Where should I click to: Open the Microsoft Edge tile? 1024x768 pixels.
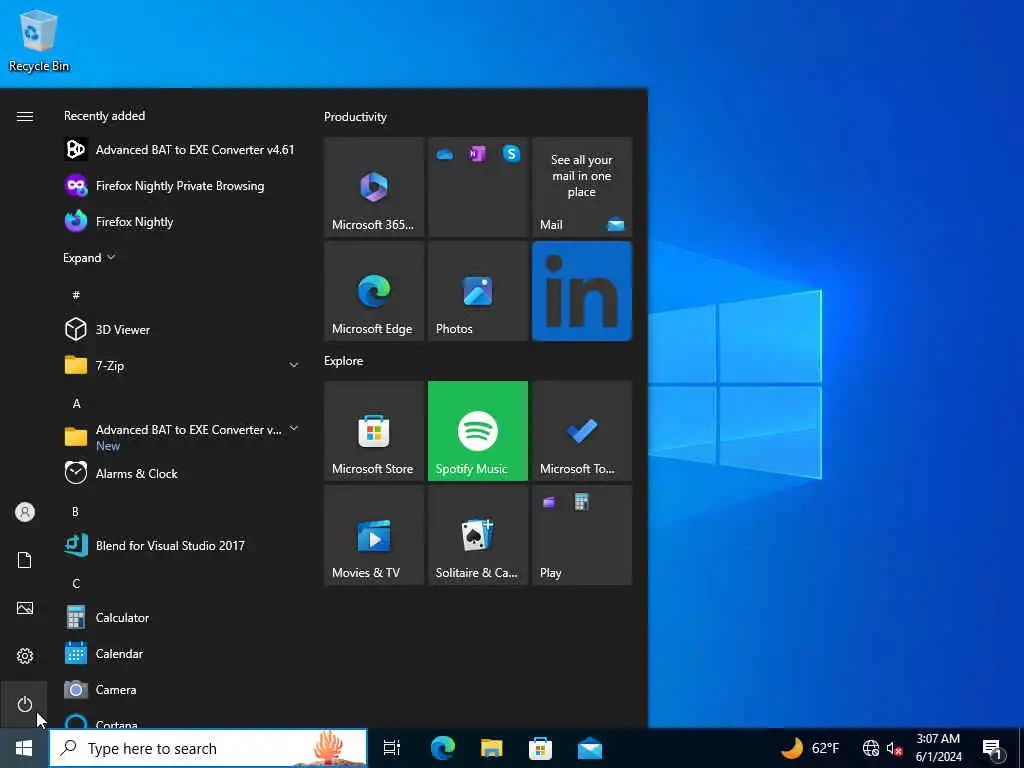pyautogui.click(x=374, y=291)
